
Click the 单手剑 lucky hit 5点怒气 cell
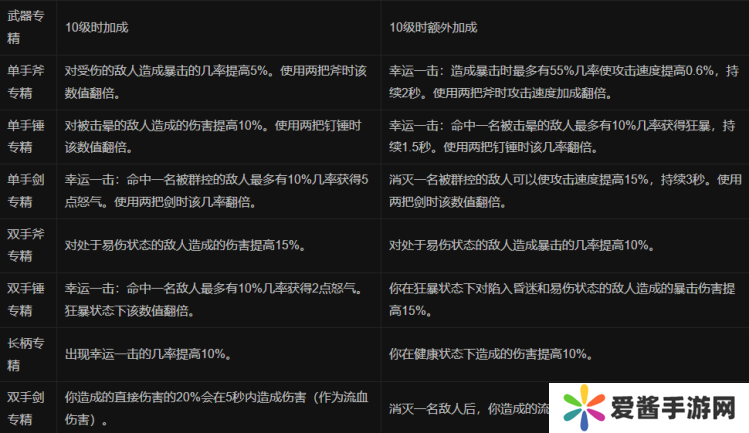pos(217,190)
